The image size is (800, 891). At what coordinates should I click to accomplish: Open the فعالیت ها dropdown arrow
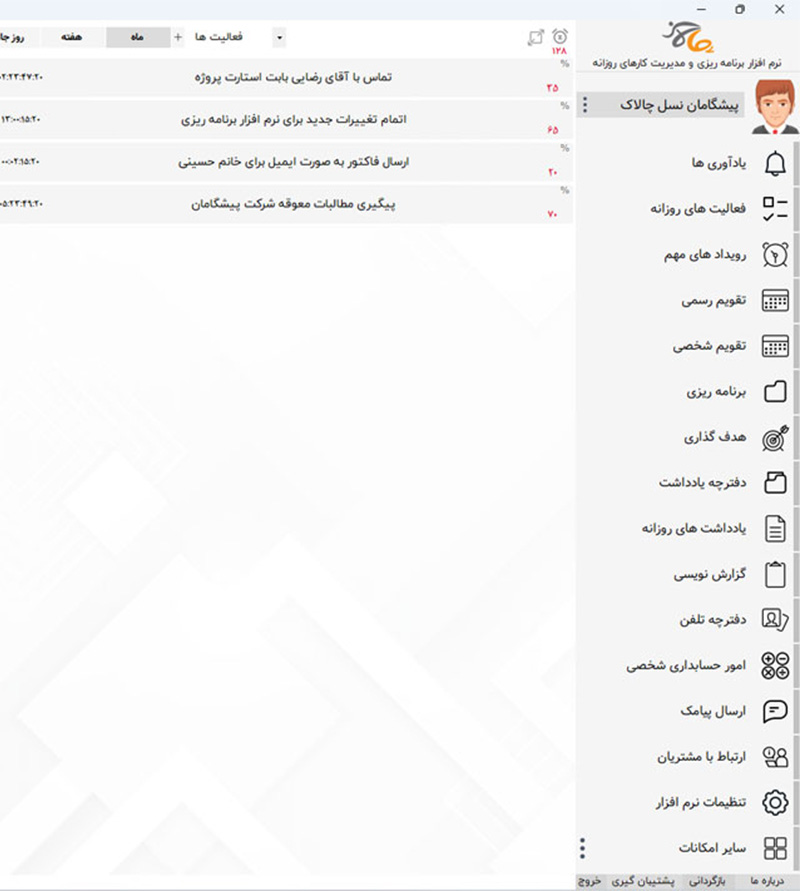[279, 38]
